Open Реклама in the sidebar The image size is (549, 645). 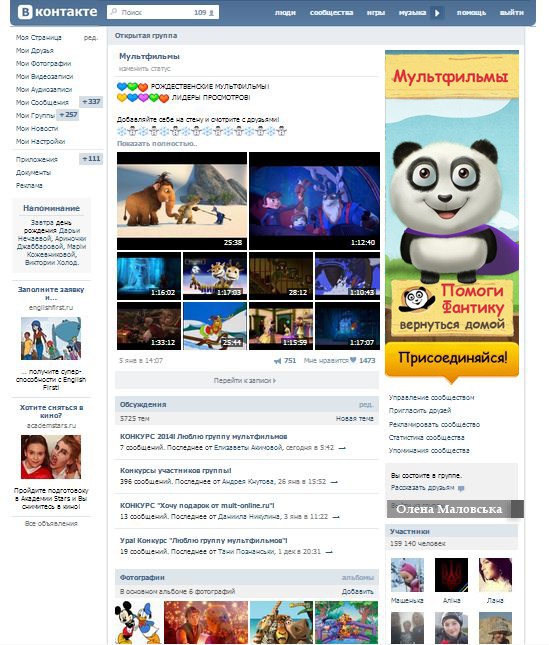coord(29,186)
